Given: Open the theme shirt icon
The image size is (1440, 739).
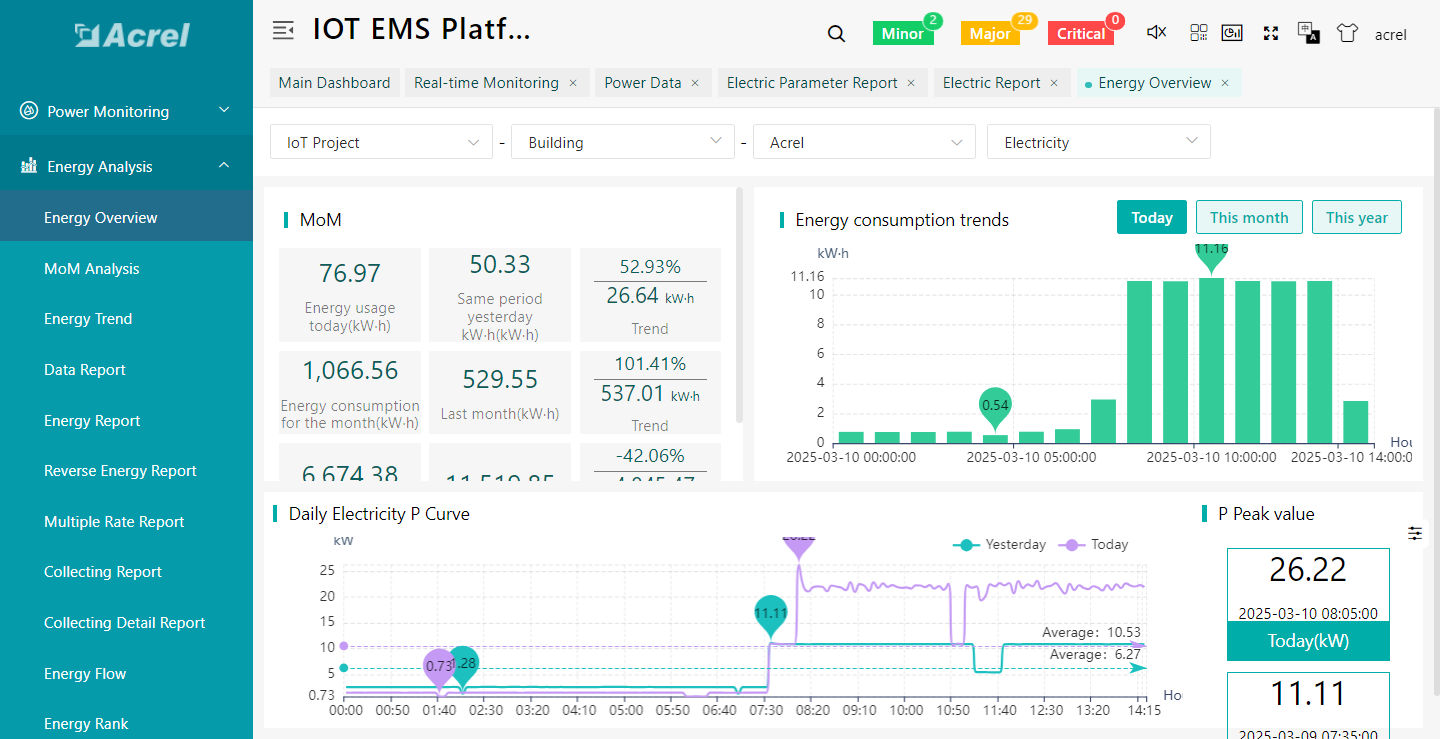Looking at the screenshot, I should pyautogui.click(x=1347, y=33).
